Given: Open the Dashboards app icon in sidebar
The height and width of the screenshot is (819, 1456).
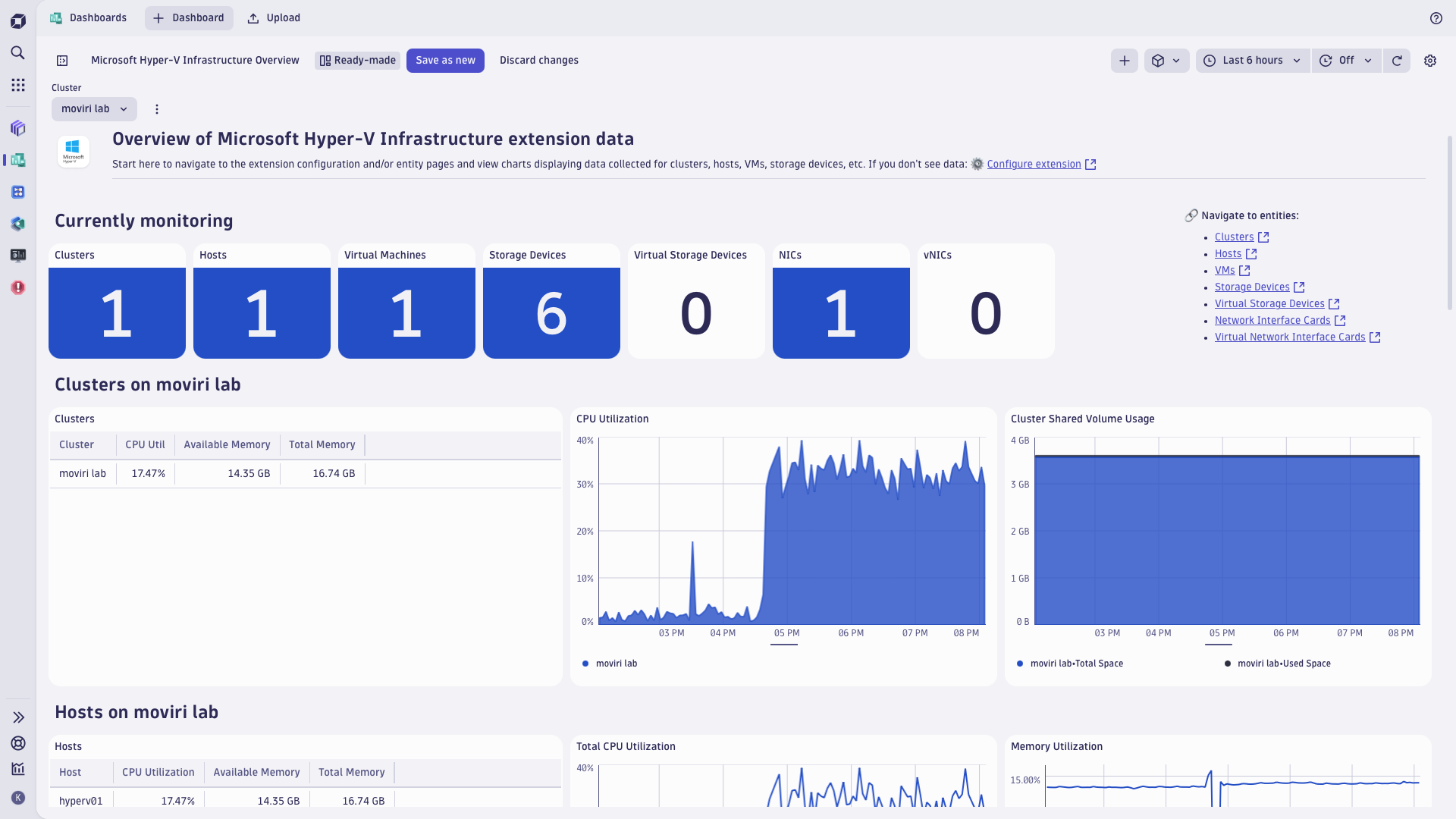Looking at the screenshot, I should (18, 160).
